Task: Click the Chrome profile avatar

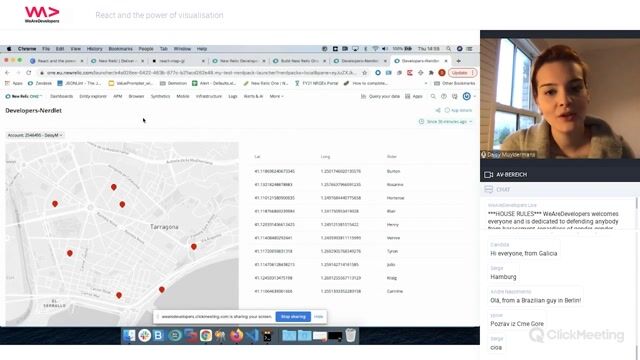Action: pyautogui.click(x=442, y=73)
